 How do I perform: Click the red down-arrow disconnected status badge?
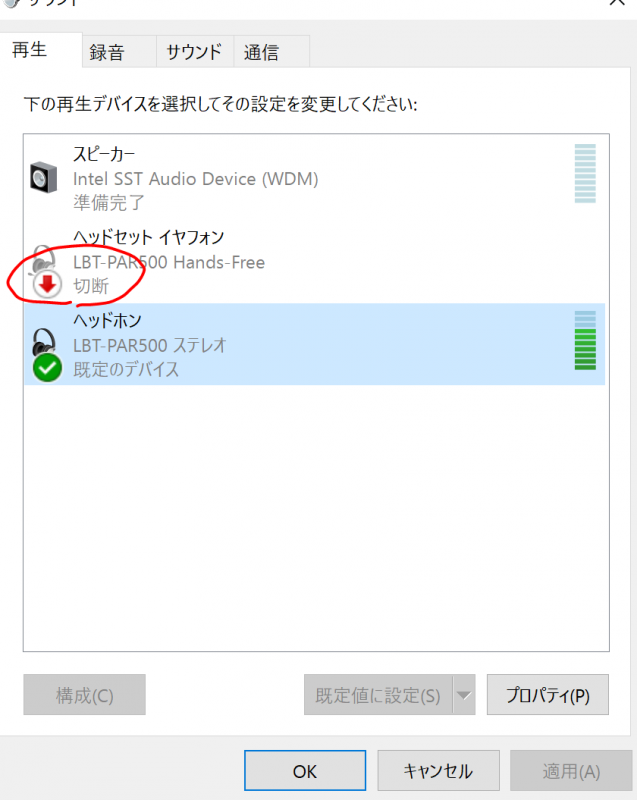pos(47,285)
